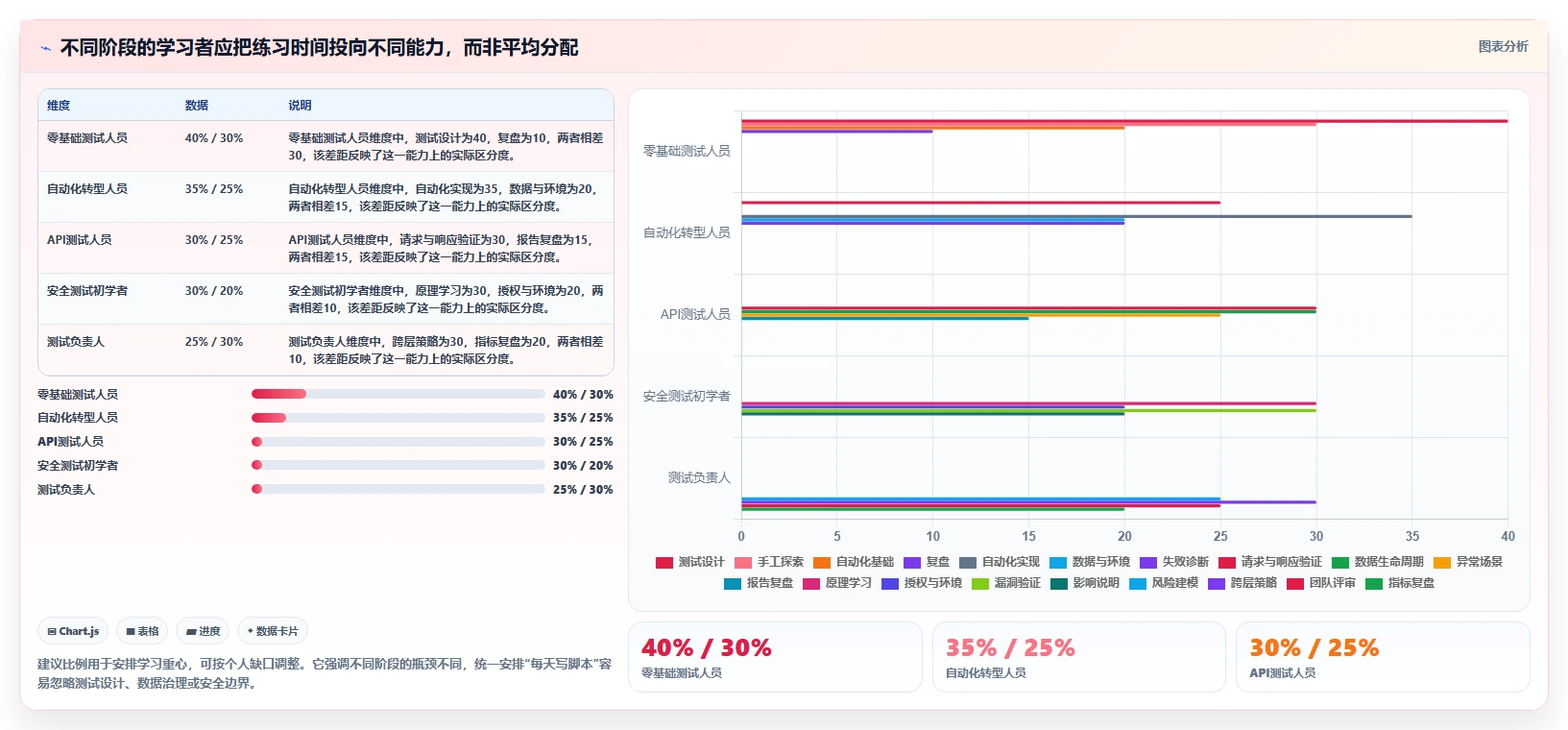1568x730 pixels.
Task: Select the 数据卡片 tag chip
Action: pos(273,631)
